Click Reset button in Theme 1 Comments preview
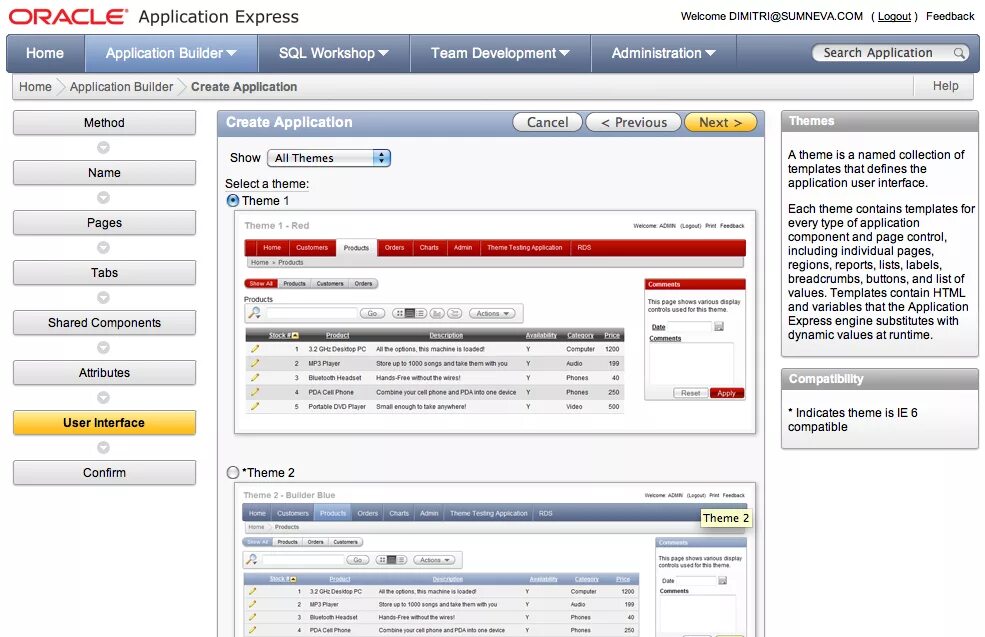Image resolution: width=985 pixels, height=637 pixels. 690,393
